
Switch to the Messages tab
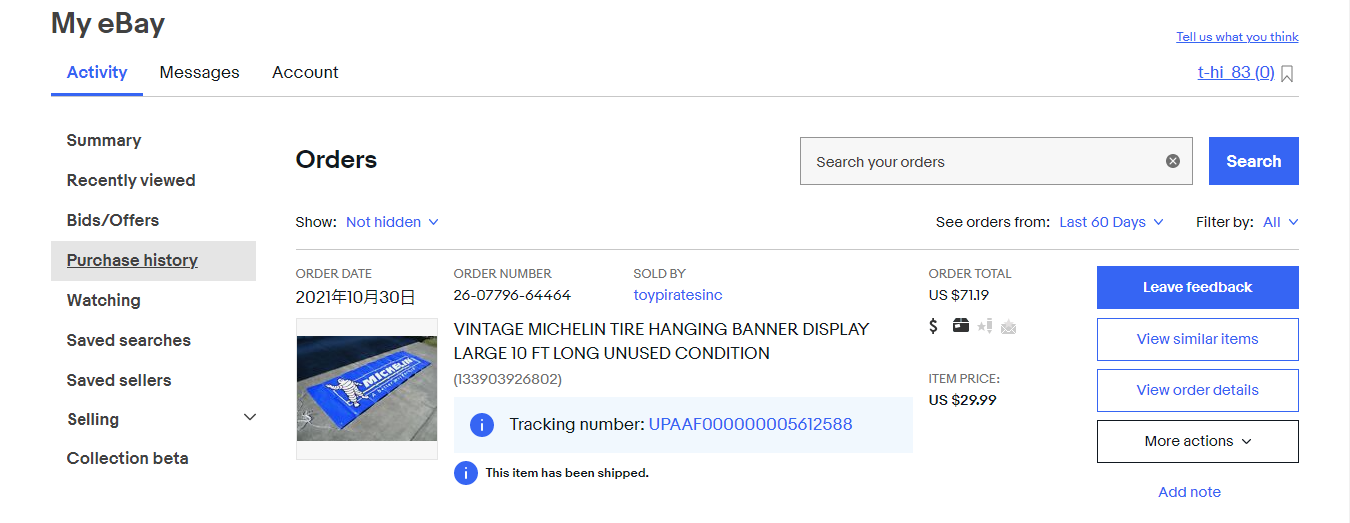click(x=200, y=72)
